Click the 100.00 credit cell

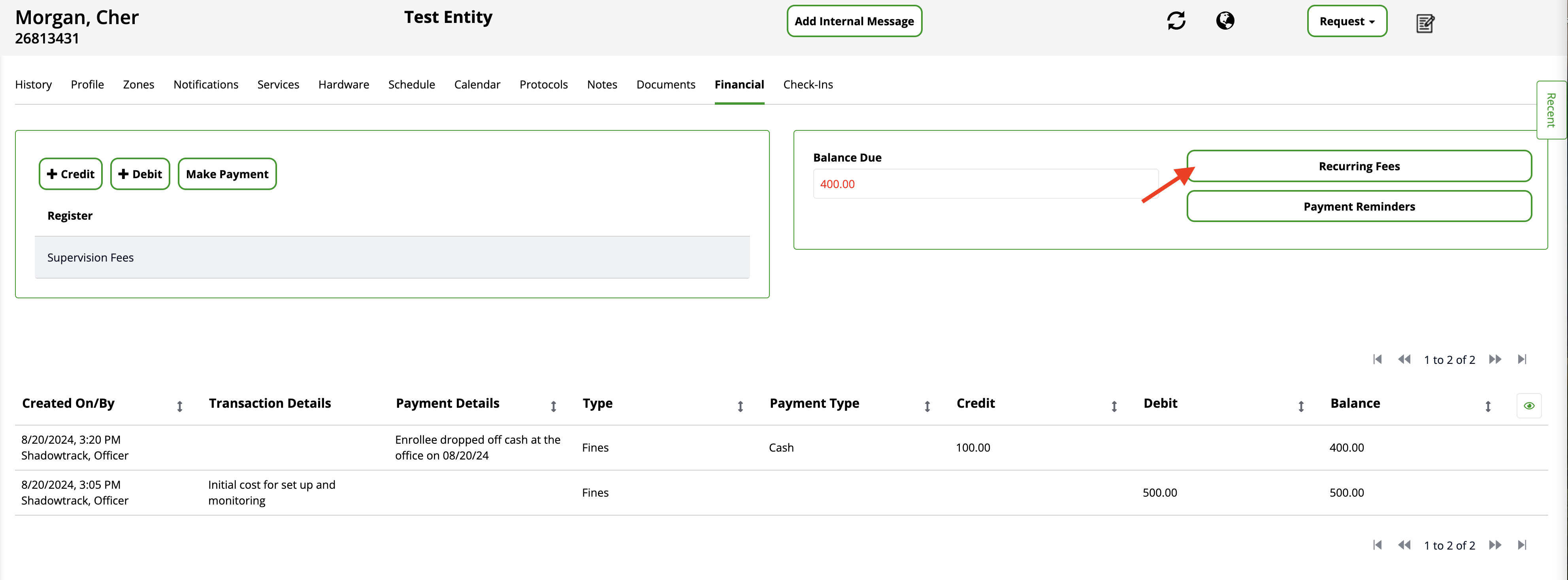pyautogui.click(x=973, y=447)
